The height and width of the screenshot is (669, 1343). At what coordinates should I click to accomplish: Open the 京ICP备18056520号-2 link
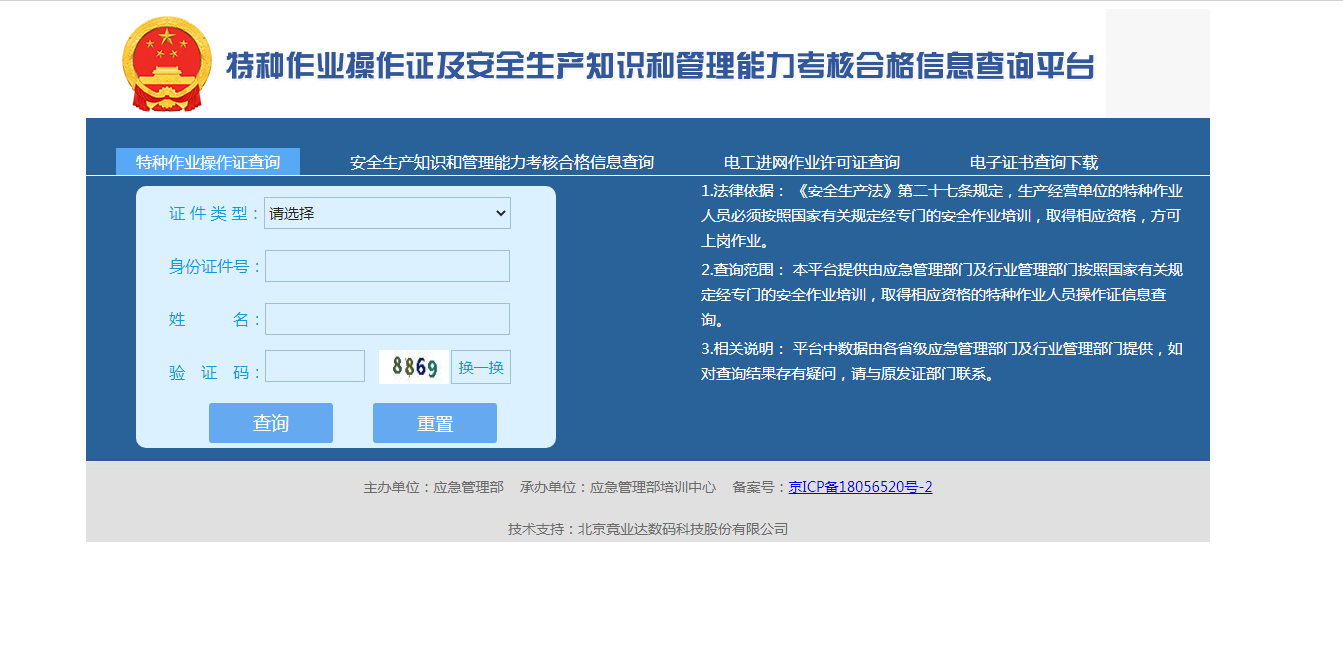860,487
